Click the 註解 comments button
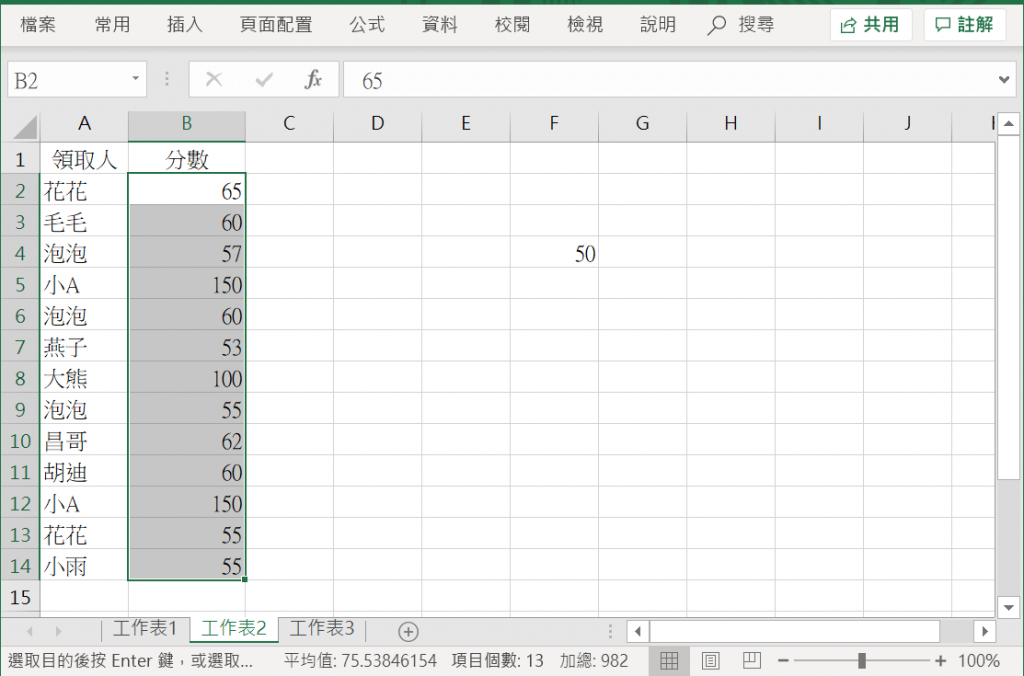This screenshot has height=676, width=1024. point(965,25)
